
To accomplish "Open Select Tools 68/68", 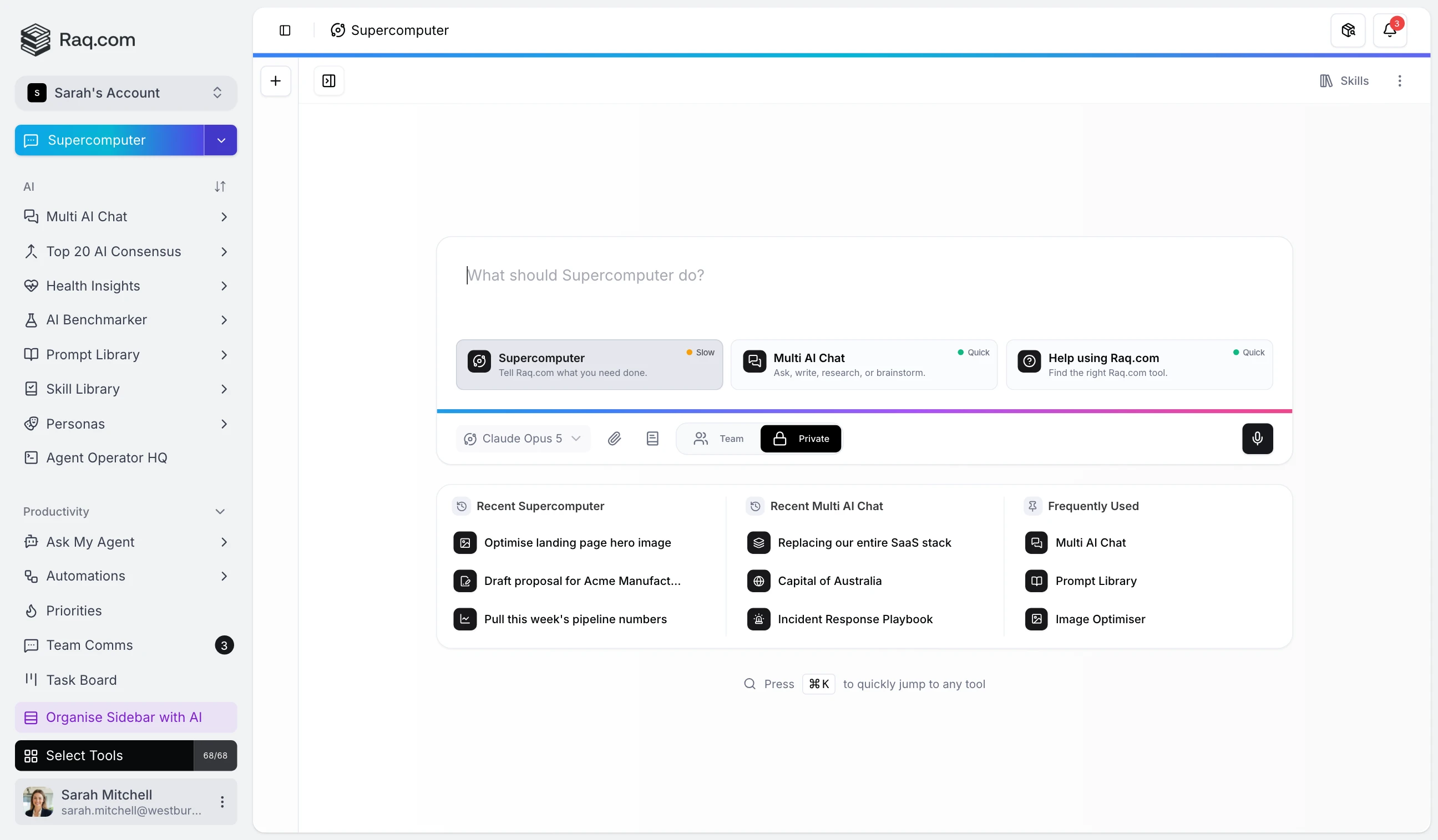I will (x=125, y=756).
